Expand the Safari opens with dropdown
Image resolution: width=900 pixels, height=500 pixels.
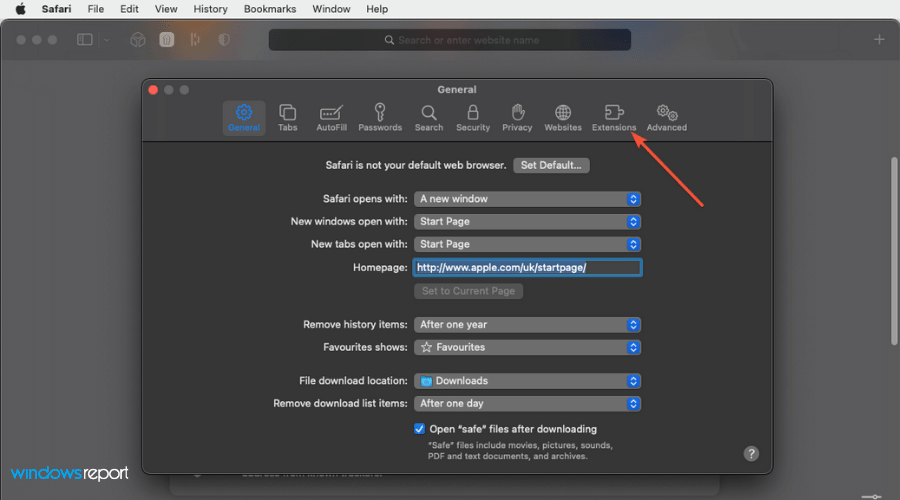(x=527, y=199)
